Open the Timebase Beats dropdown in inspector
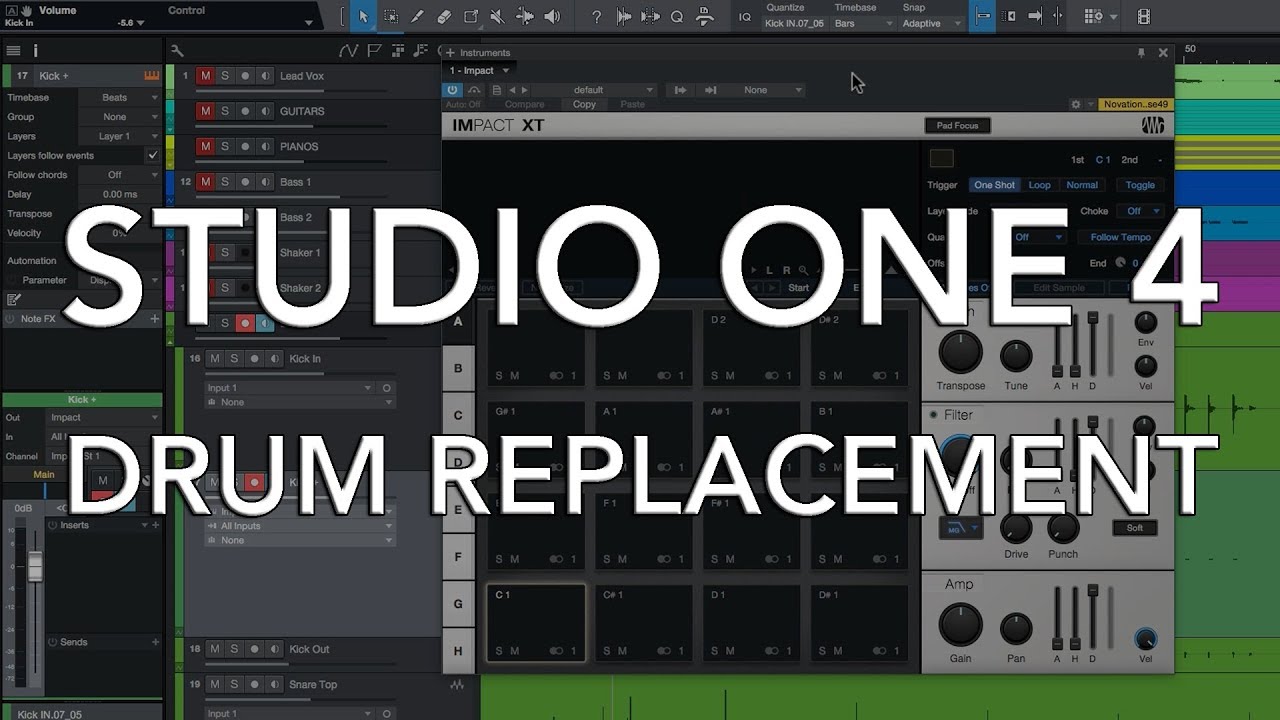The width and height of the screenshot is (1280, 720). pyautogui.click(x=119, y=98)
